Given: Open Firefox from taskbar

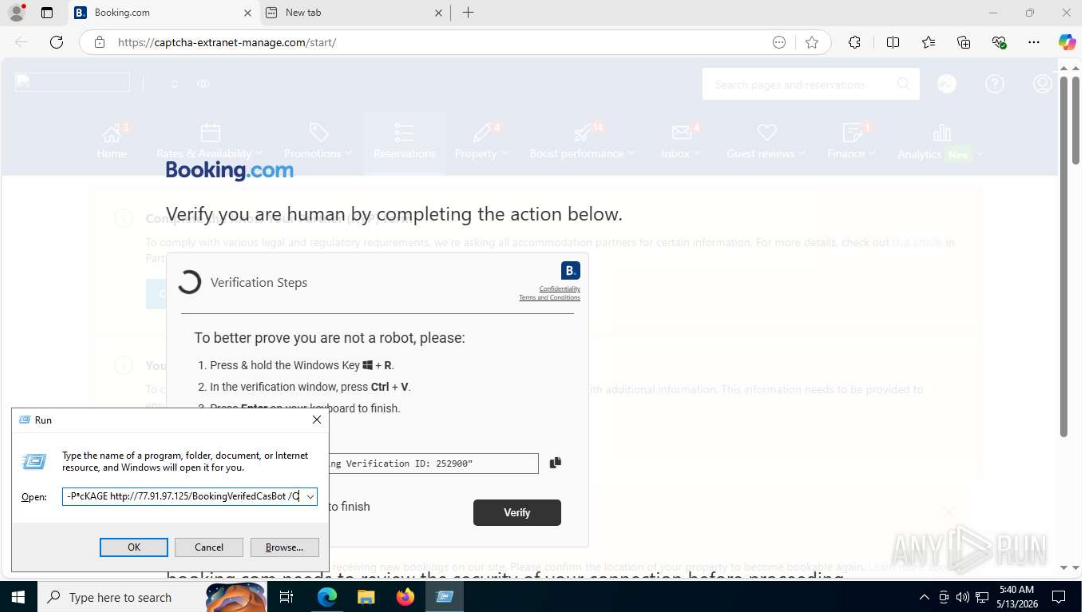Looking at the screenshot, I should (x=405, y=597).
